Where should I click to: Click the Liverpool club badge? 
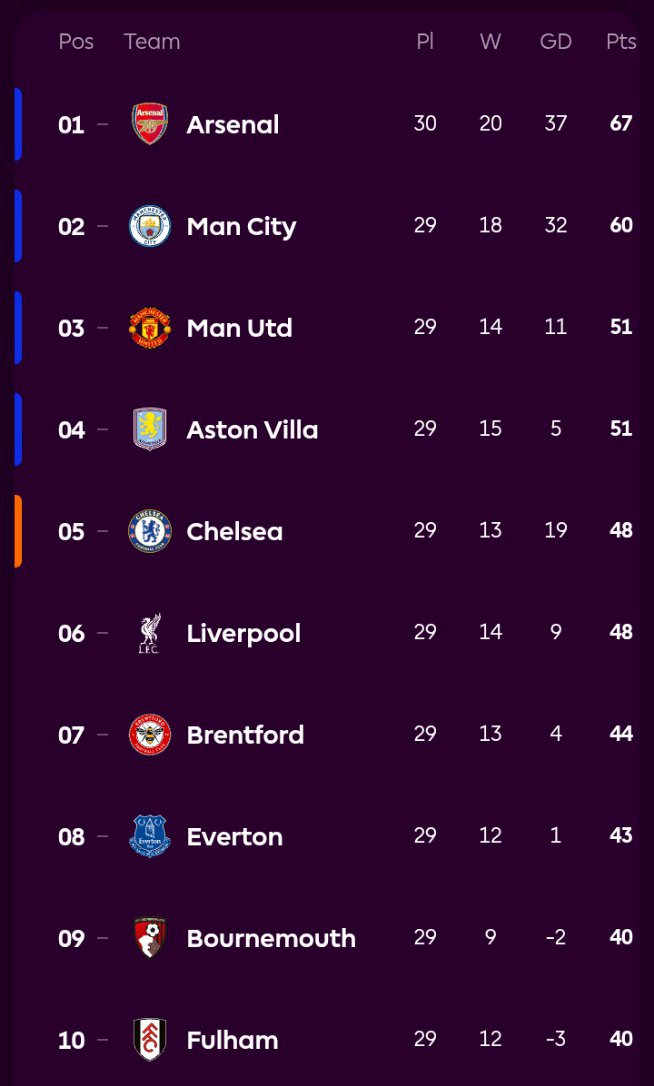click(150, 633)
